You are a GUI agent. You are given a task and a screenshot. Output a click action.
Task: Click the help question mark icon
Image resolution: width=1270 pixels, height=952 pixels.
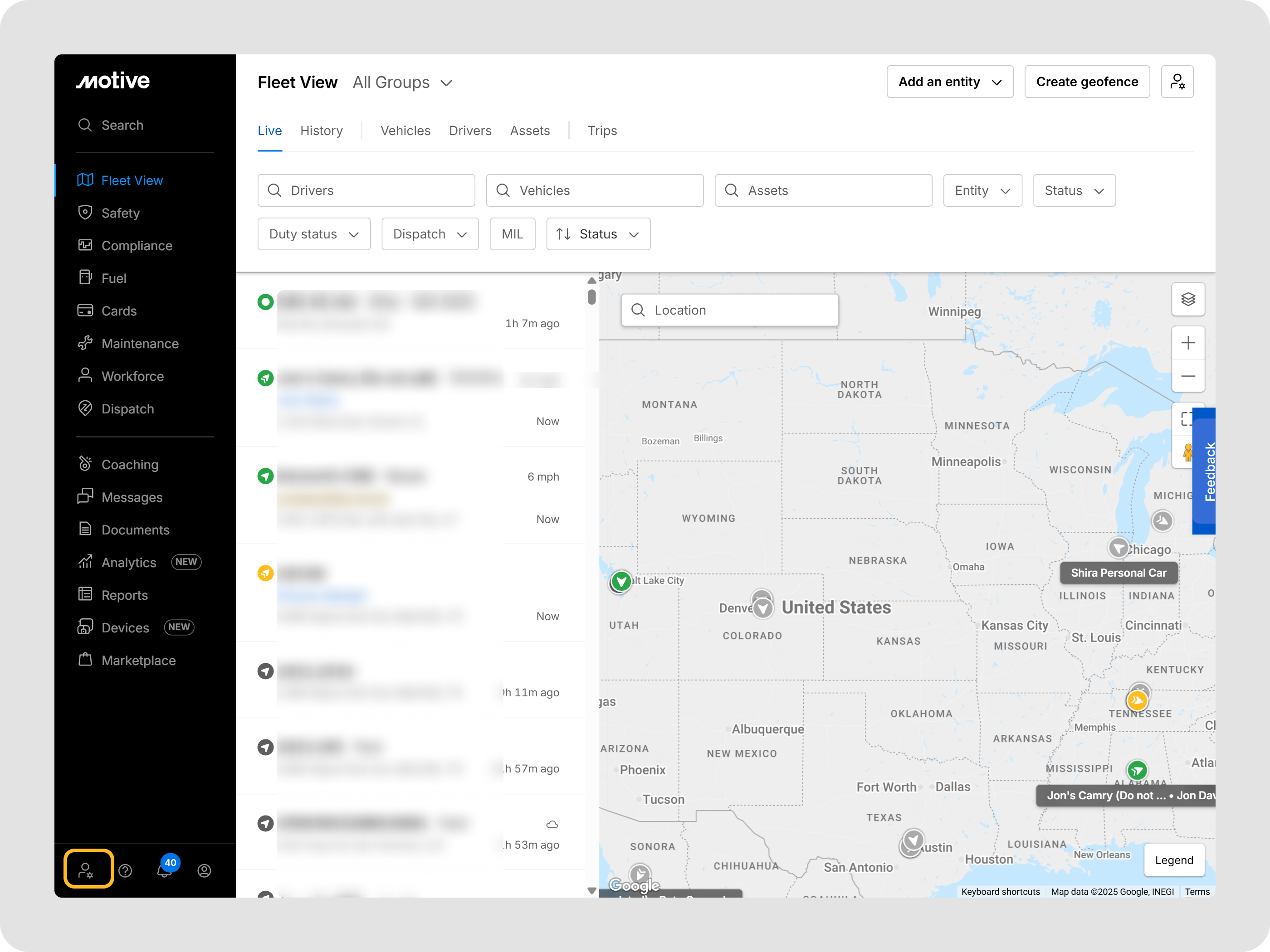[125, 870]
